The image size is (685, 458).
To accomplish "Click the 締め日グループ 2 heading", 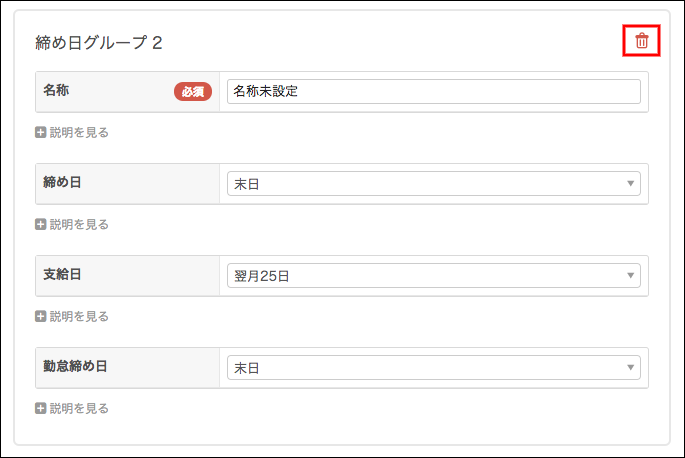I will (x=99, y=43).
